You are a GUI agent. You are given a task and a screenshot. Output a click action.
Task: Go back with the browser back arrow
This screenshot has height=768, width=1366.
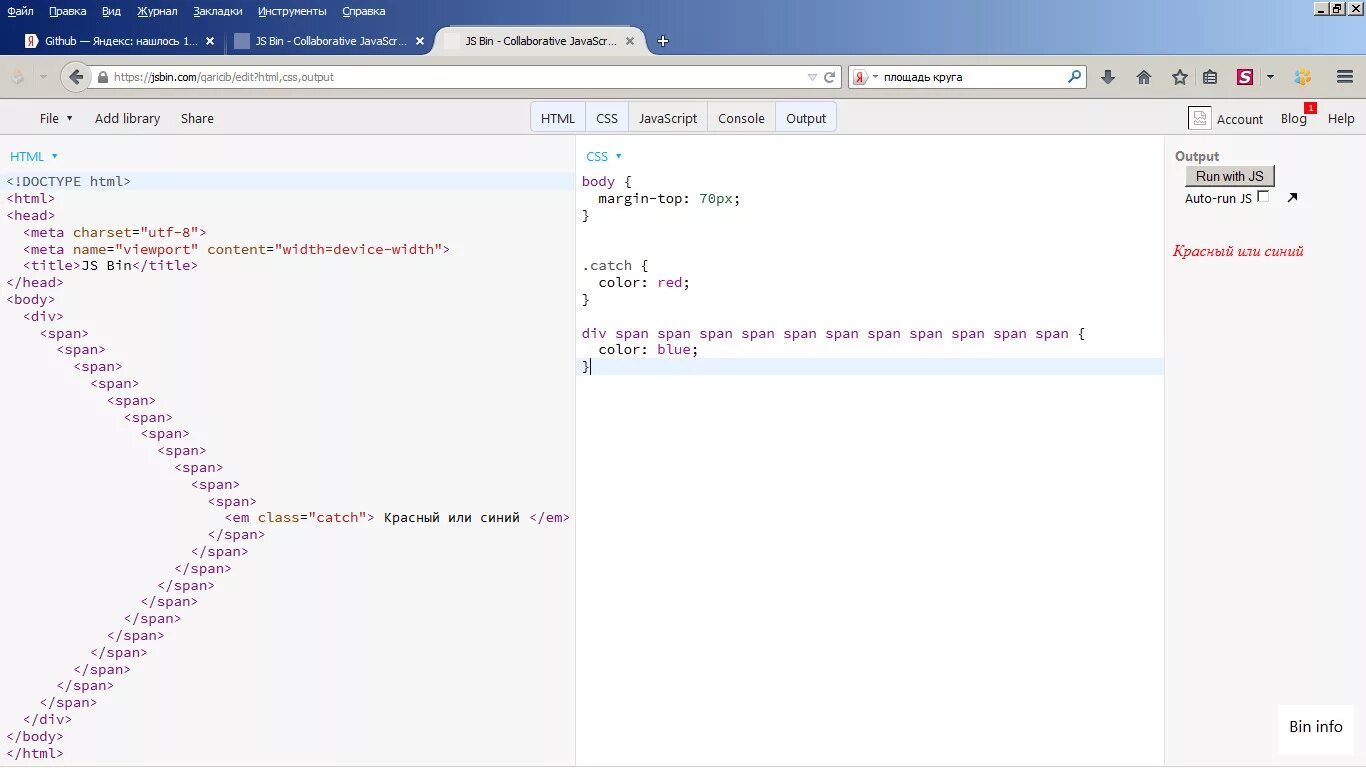[x=76, y=77]
